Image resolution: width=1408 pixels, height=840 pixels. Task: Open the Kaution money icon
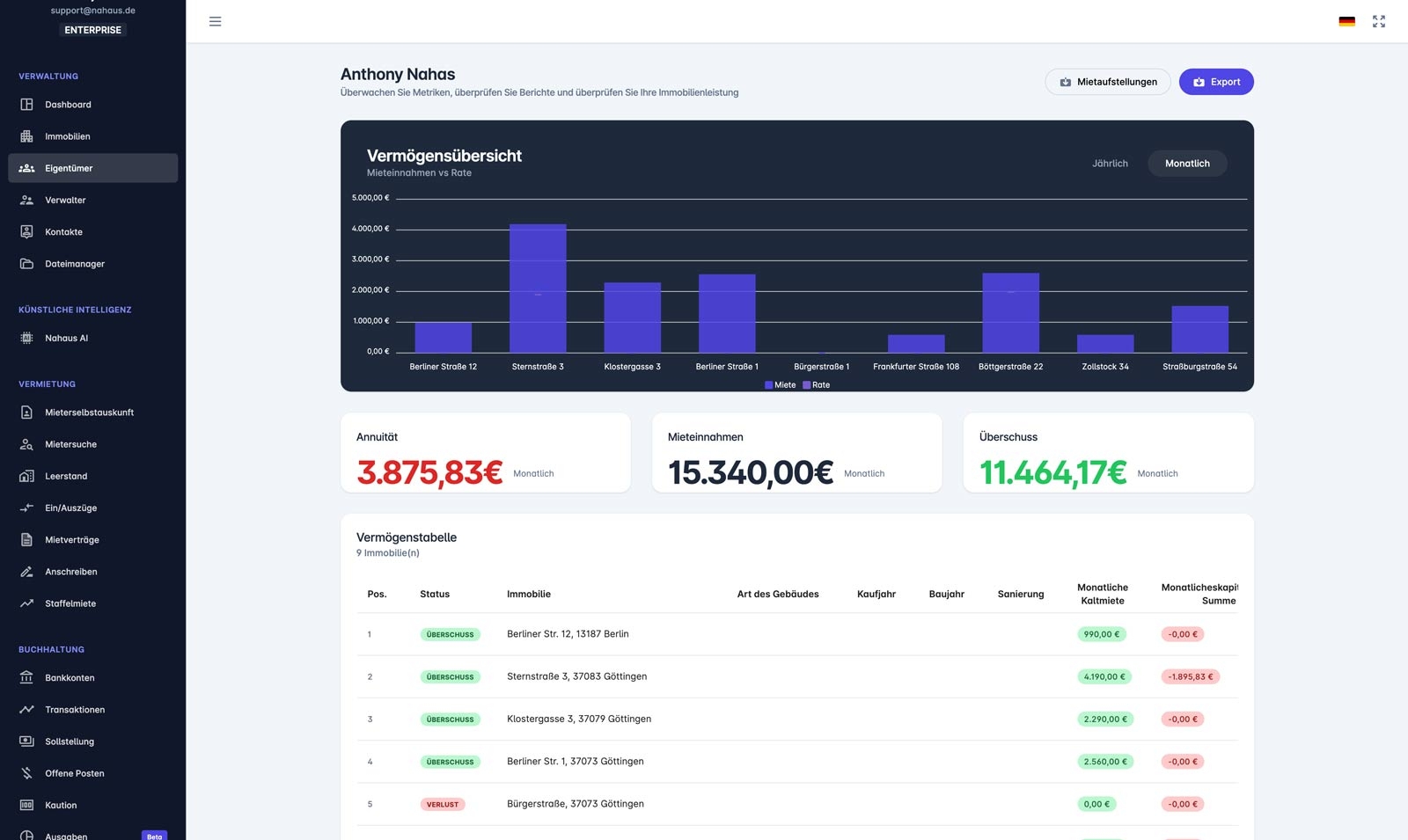tap(26, 805)
